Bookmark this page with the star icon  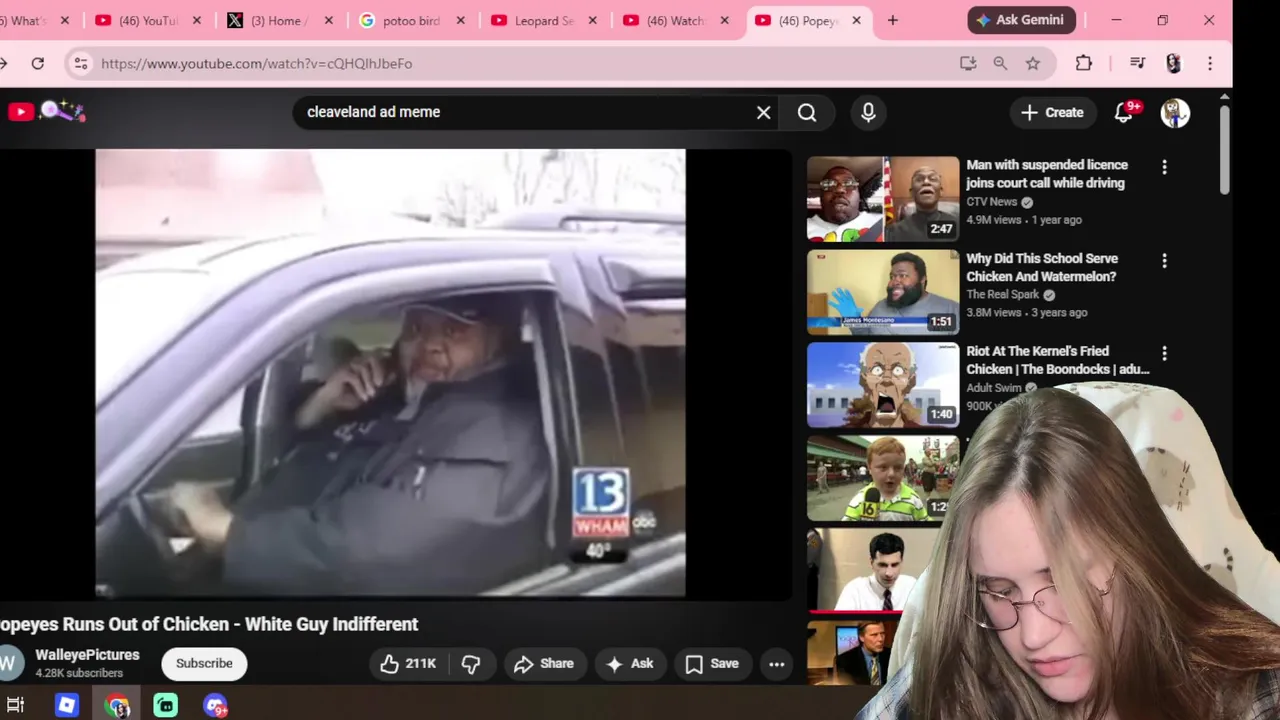pos(1033,63)
